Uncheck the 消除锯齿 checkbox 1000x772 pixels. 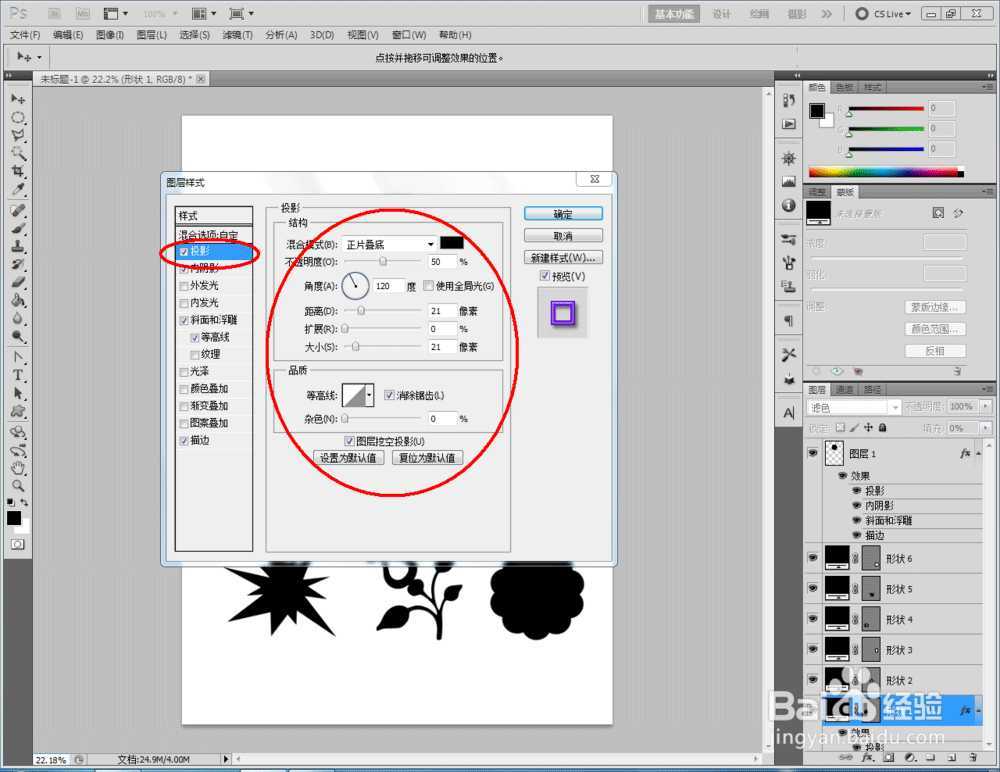click(x=390, y=395)
